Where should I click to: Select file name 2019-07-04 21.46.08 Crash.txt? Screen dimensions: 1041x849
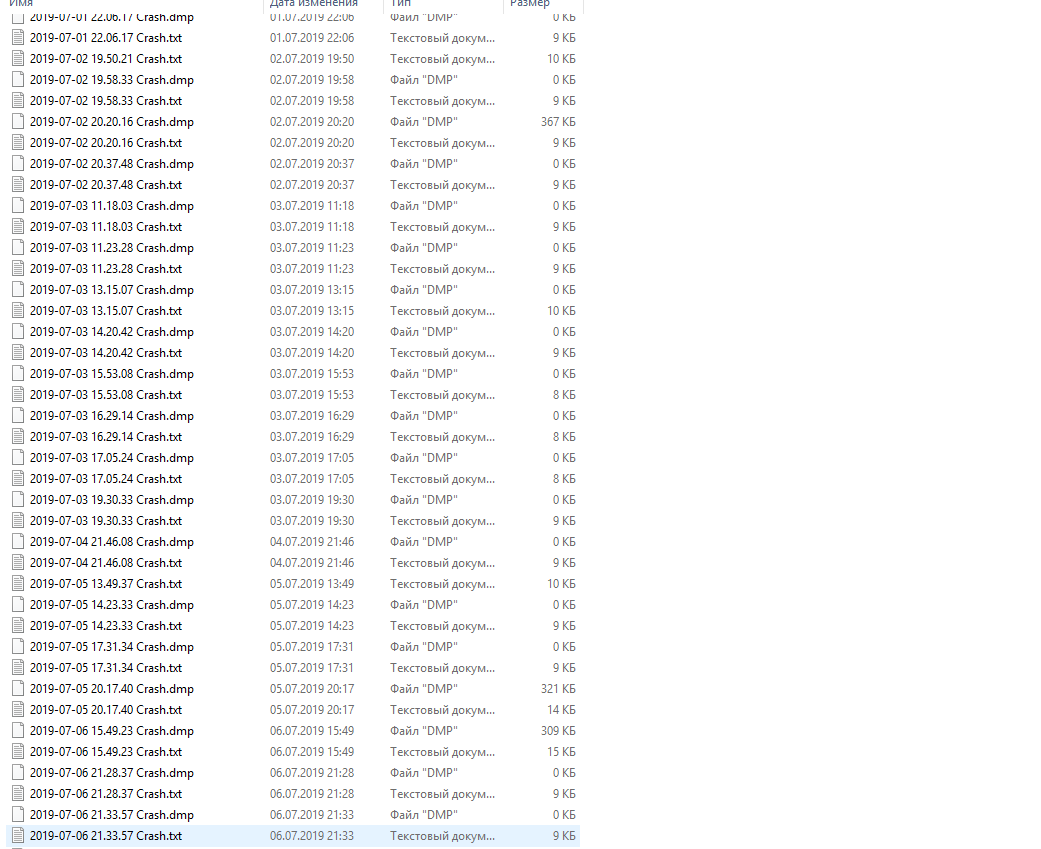106,563
